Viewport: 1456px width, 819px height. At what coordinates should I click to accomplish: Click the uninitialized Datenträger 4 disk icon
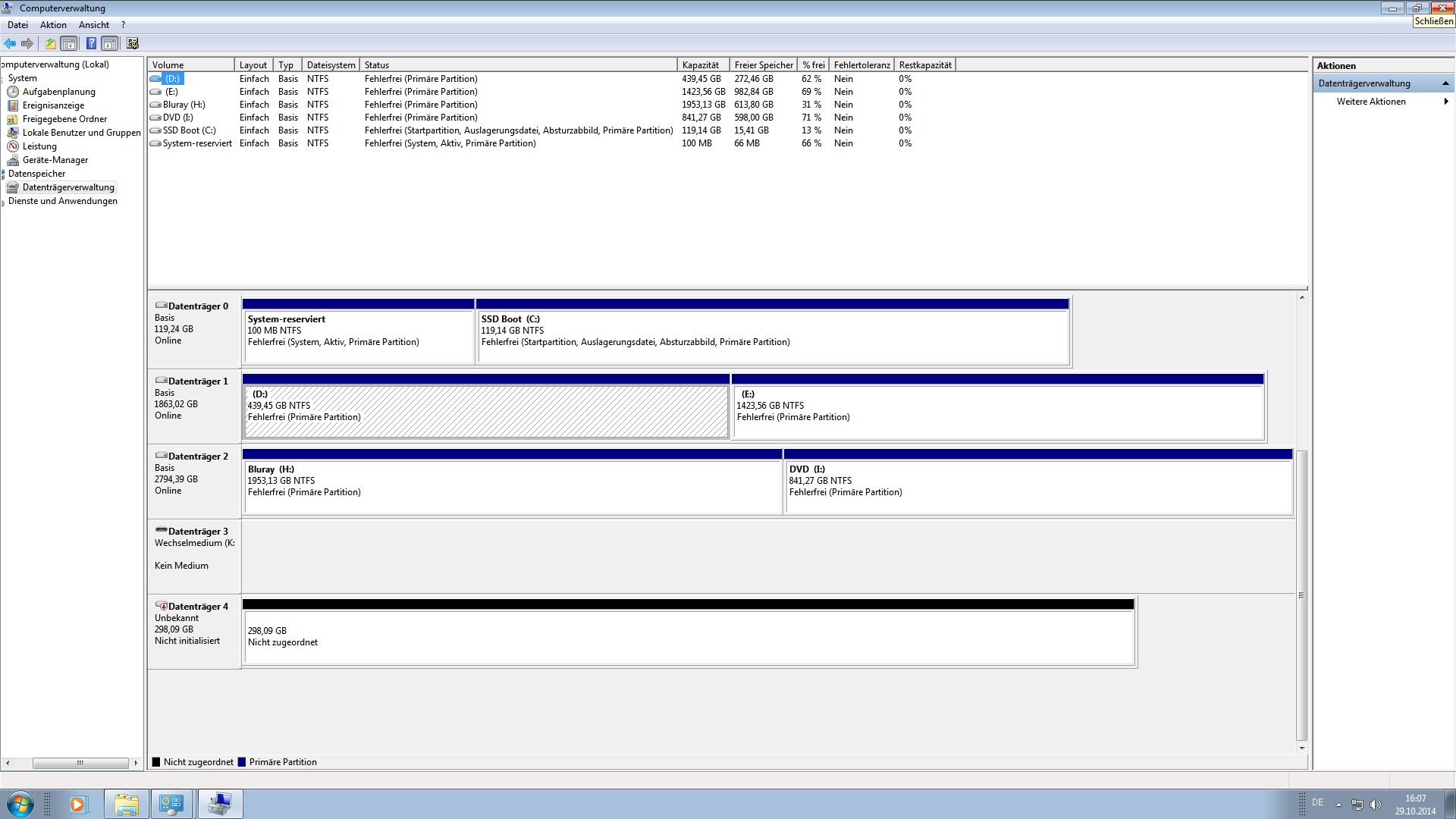161,606
